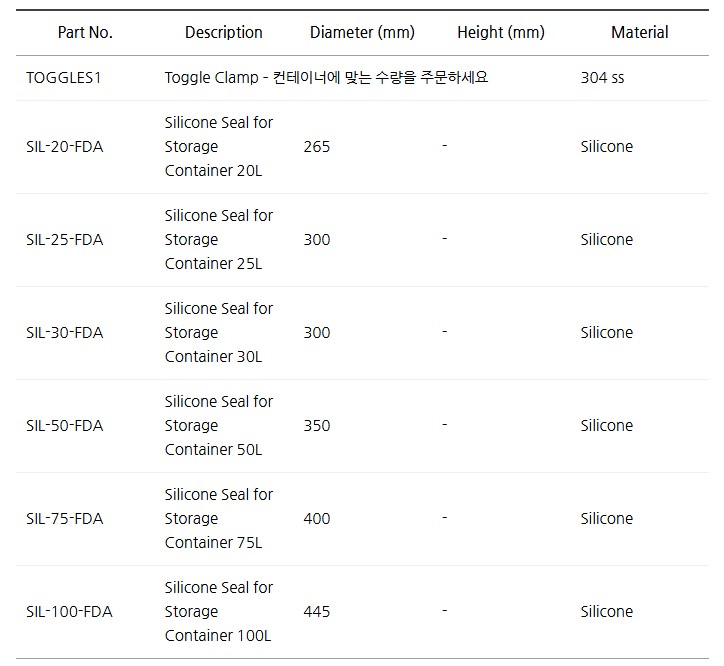Click Silicone Seal for Storage Container 25L
Image resolution: width=724 pixels, height=666 pixels.
point(218,240)
